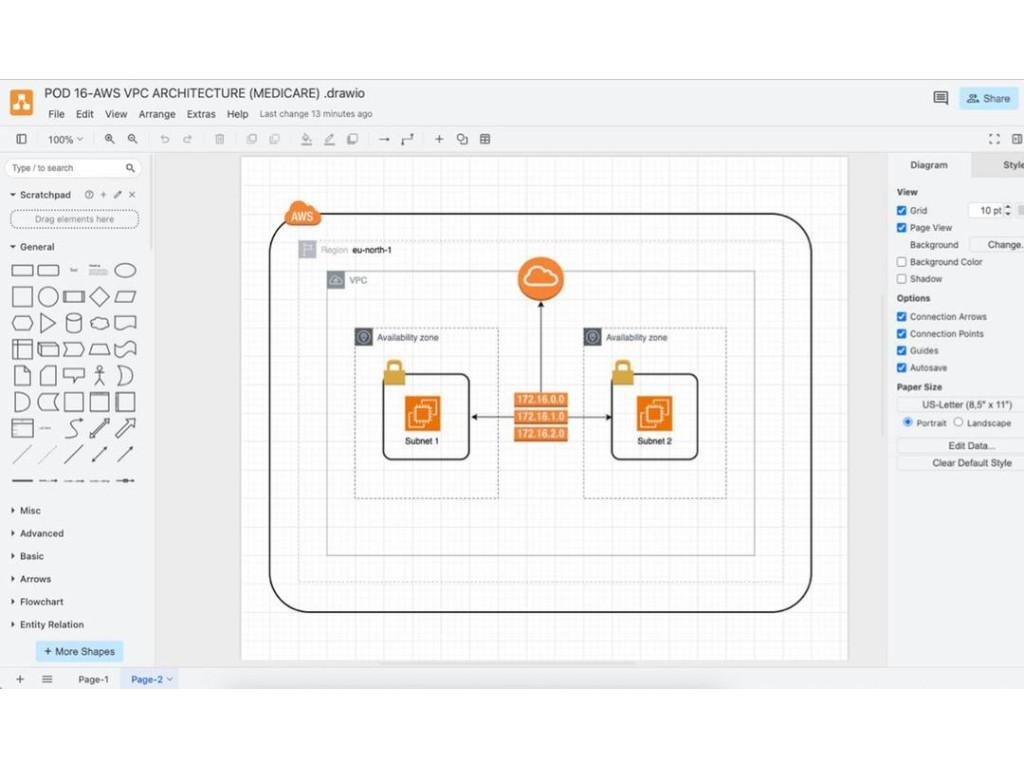Open the Edit menu
The height and width of the screenshot is (768, 1024).
pos(85,114)
